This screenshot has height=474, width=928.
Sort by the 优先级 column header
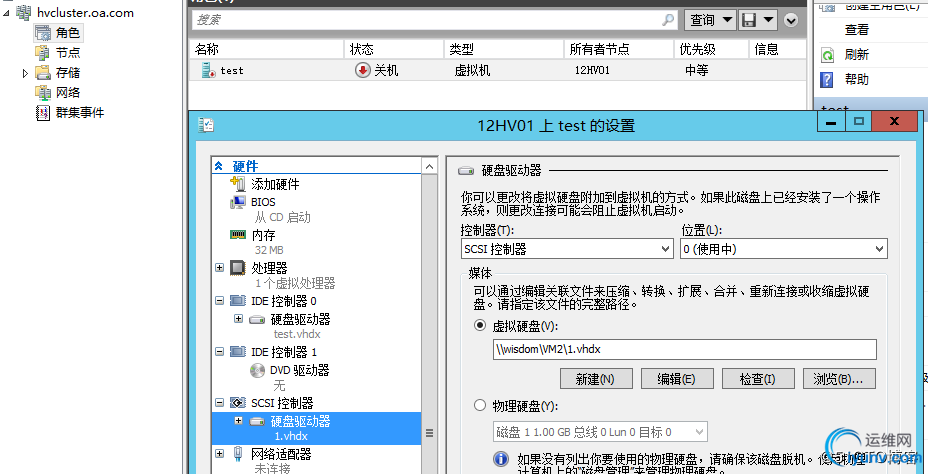click(711, 49)
